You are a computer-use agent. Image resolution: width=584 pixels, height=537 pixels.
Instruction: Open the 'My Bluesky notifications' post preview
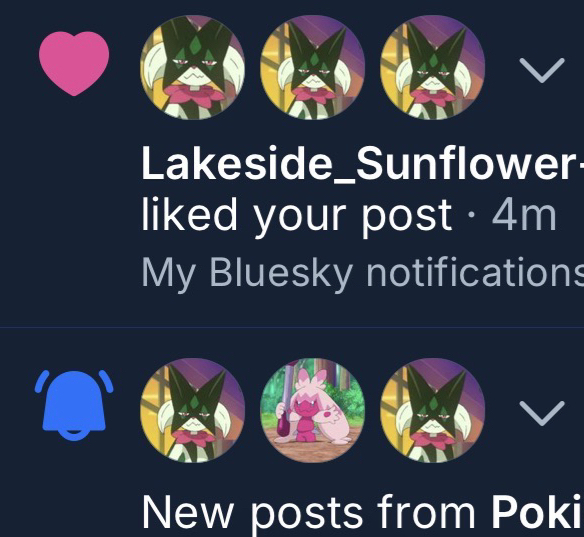click(x=362, y=273)
